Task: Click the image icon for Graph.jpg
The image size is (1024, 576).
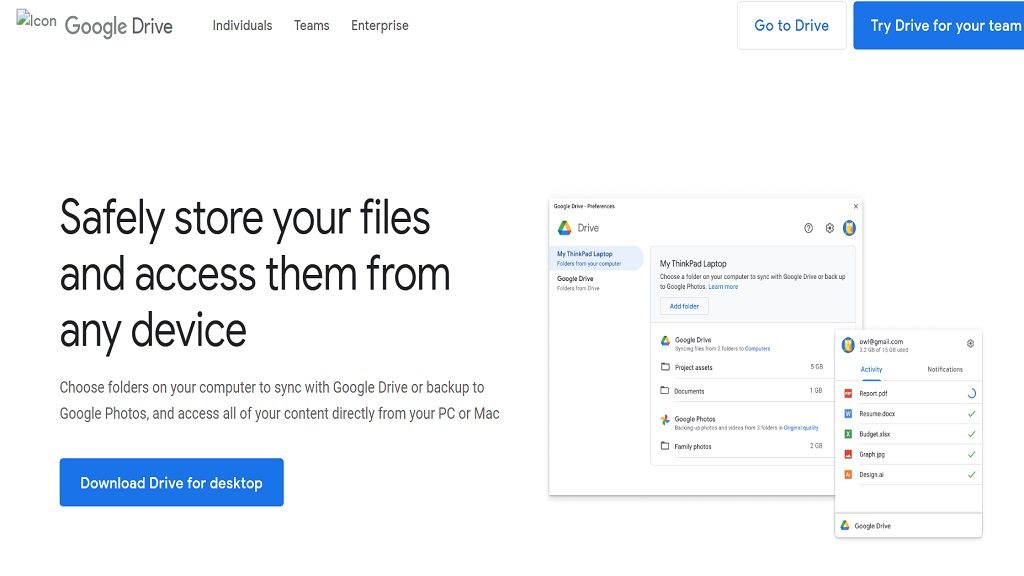Action: pos(848,454)
